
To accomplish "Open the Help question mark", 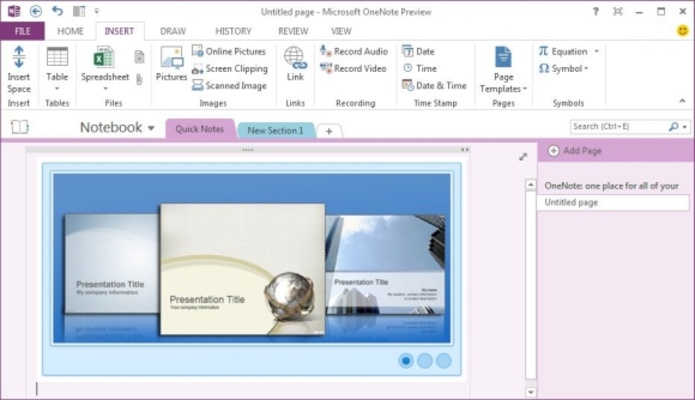I will (x=595, y=12).
